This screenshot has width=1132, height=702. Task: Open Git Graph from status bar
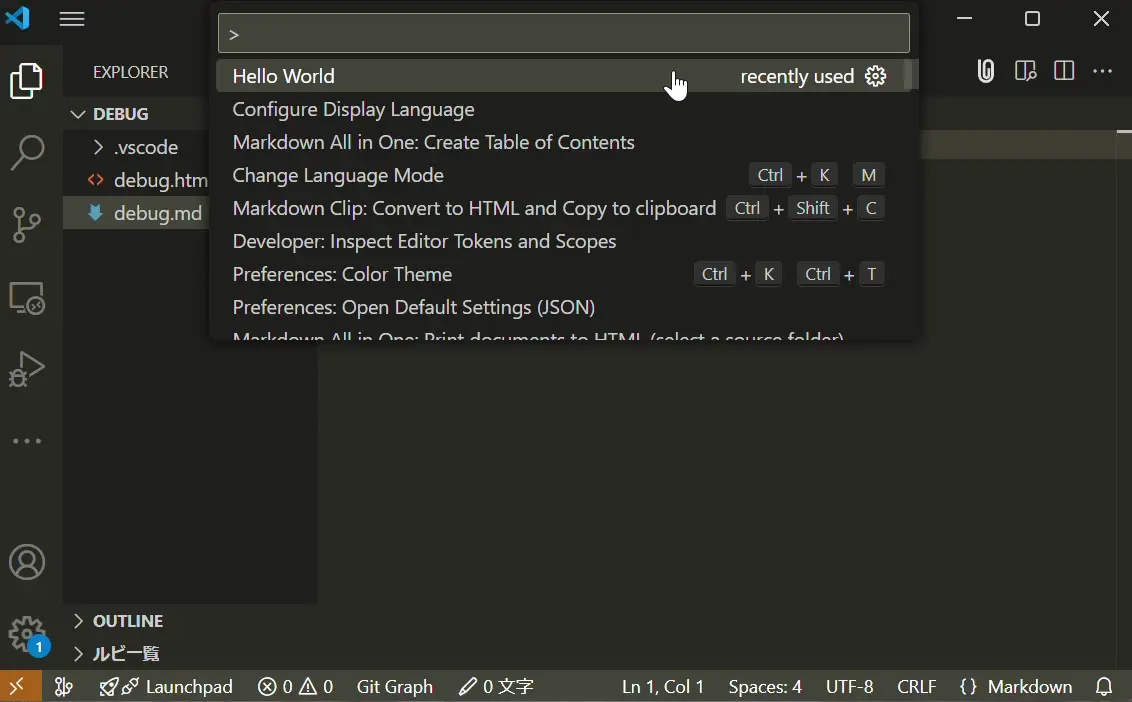(x=394, y=686)
